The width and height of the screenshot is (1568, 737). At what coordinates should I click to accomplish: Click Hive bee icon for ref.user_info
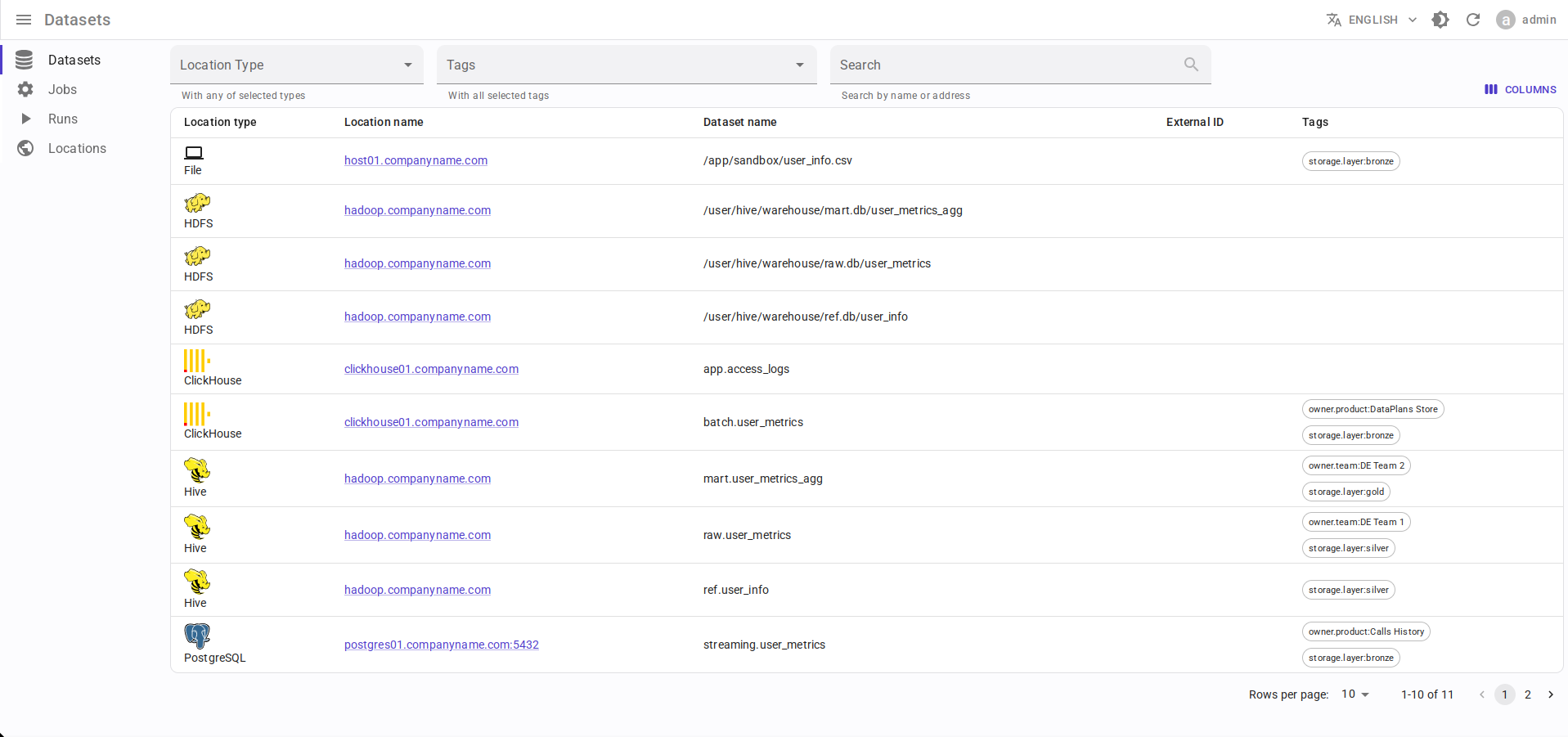point(197,582)
